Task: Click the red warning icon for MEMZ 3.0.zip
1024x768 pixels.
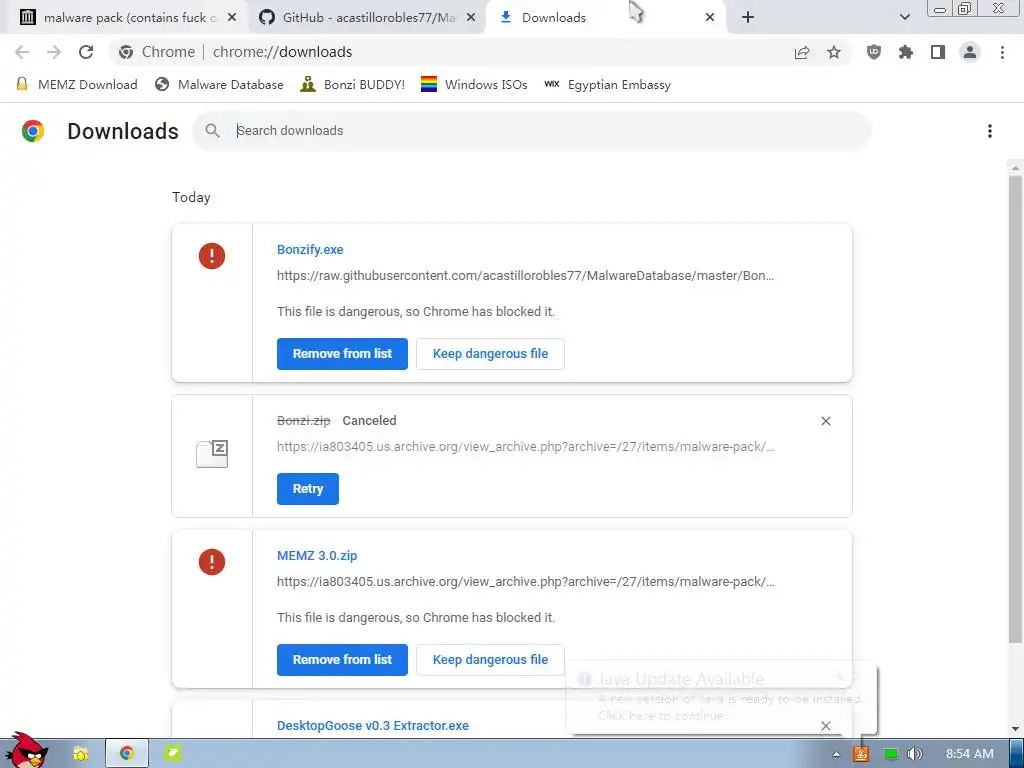Action: click(212, 562)
